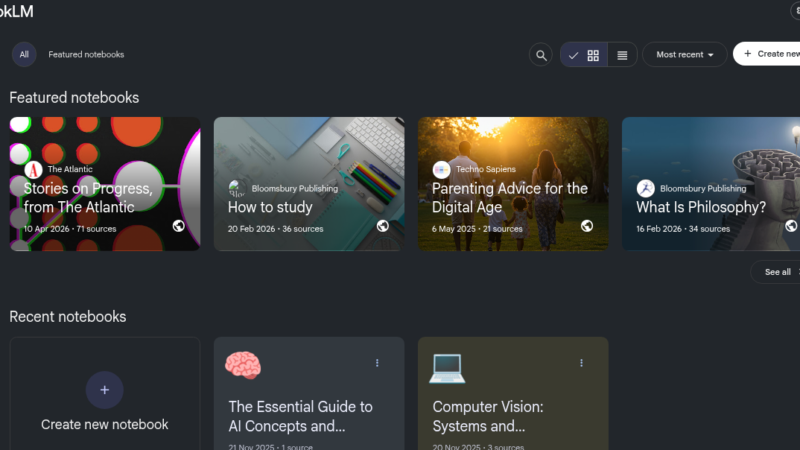Click globe icon on What Is Philosophy card
Screen dimensions: 800x450
click(791, 226)
